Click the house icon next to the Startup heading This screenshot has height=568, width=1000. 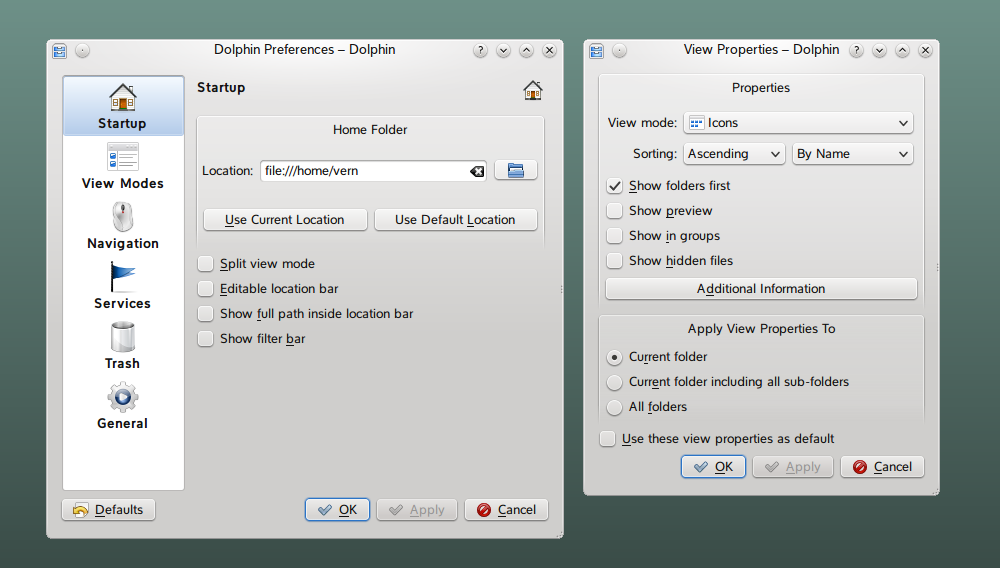click(x=533, y=90)
